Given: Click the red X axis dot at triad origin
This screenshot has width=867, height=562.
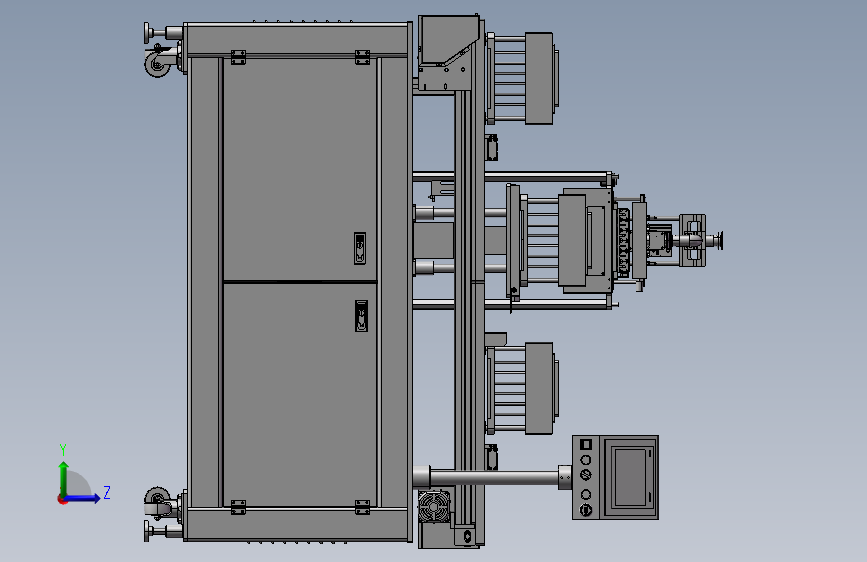Looking at the screenshot, I should (62, 499).
